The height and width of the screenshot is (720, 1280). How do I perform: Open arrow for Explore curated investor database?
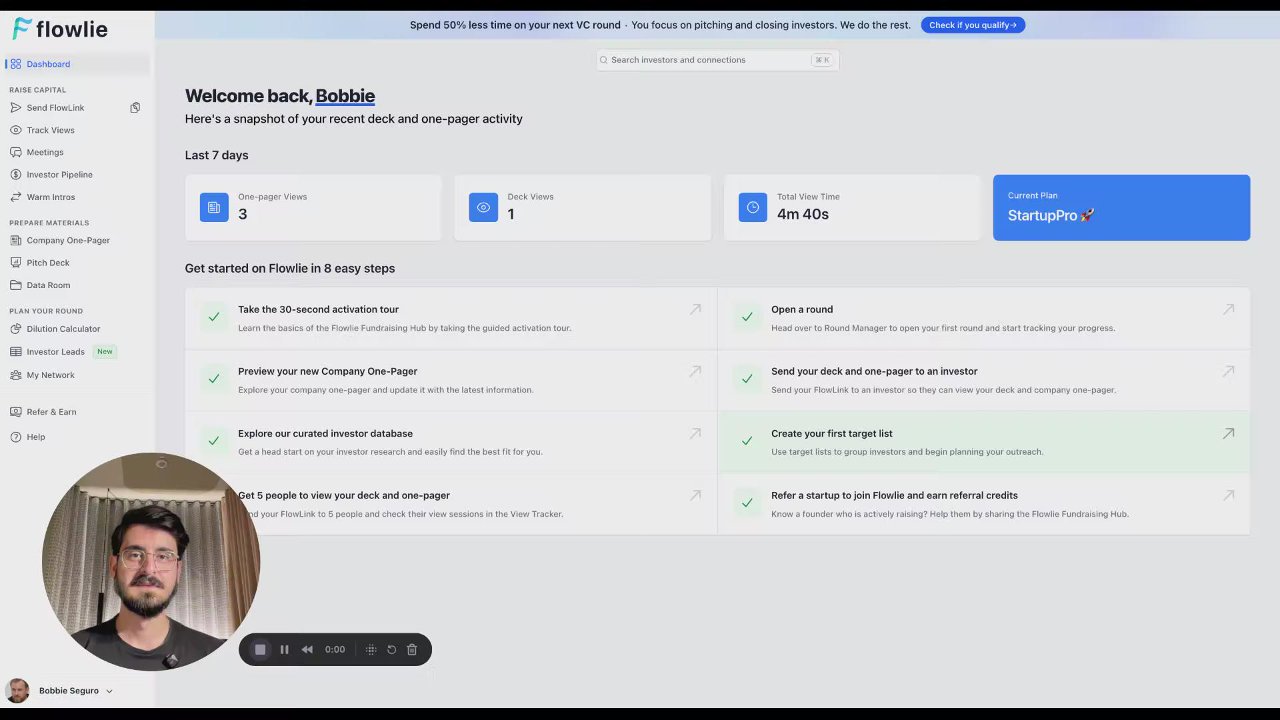click(x=695, y=434)
